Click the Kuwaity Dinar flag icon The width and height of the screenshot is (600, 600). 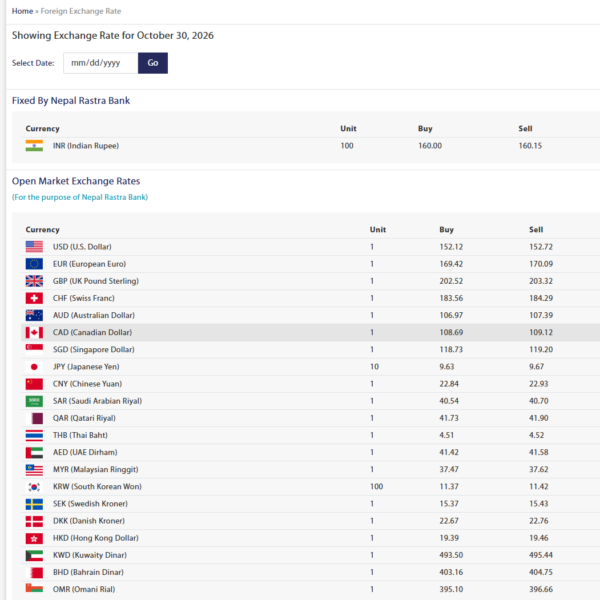pyautogui.click(x=34, y=555)
